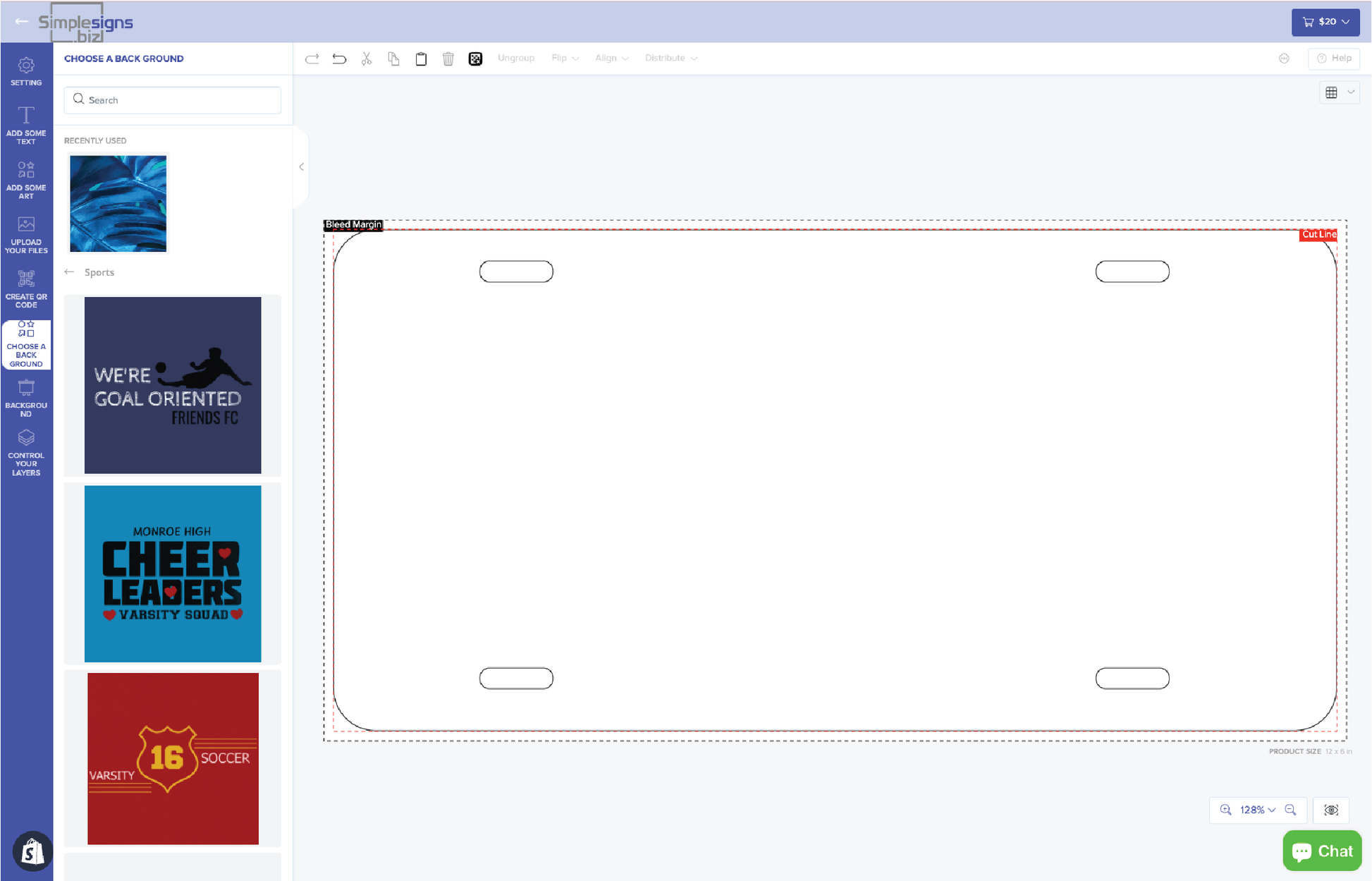
Task: Collapse the background side panel
Action: pyautogui.click(x=301, y=167)
